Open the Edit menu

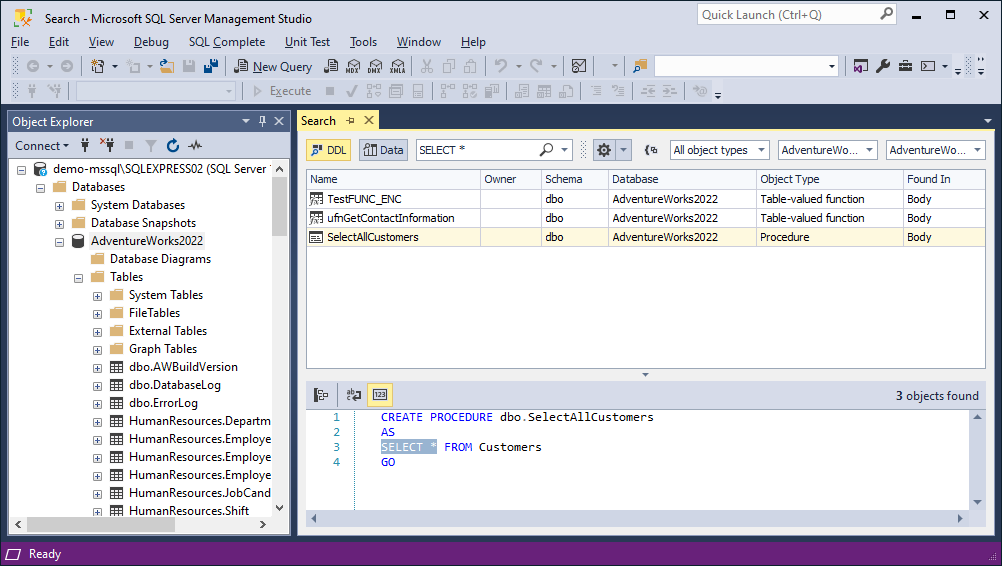(58, 42)
